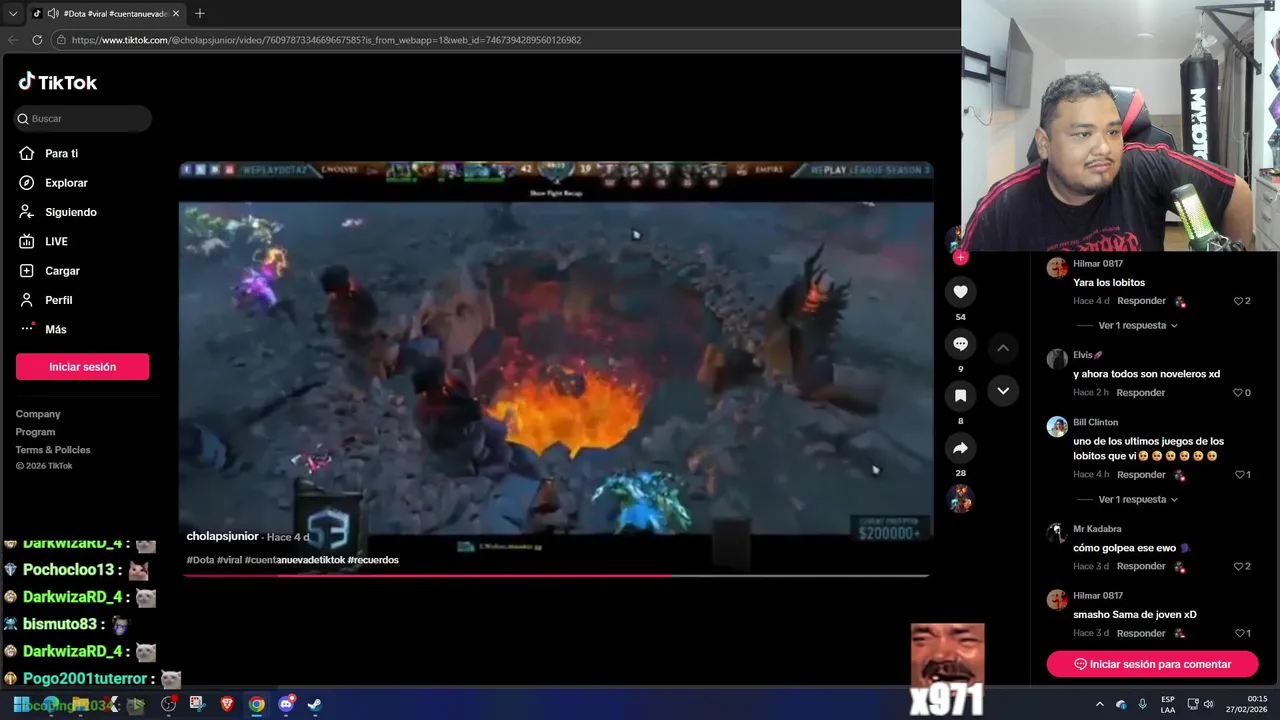
Task: Open Brave browser from the taskbar
Action: 227,704
